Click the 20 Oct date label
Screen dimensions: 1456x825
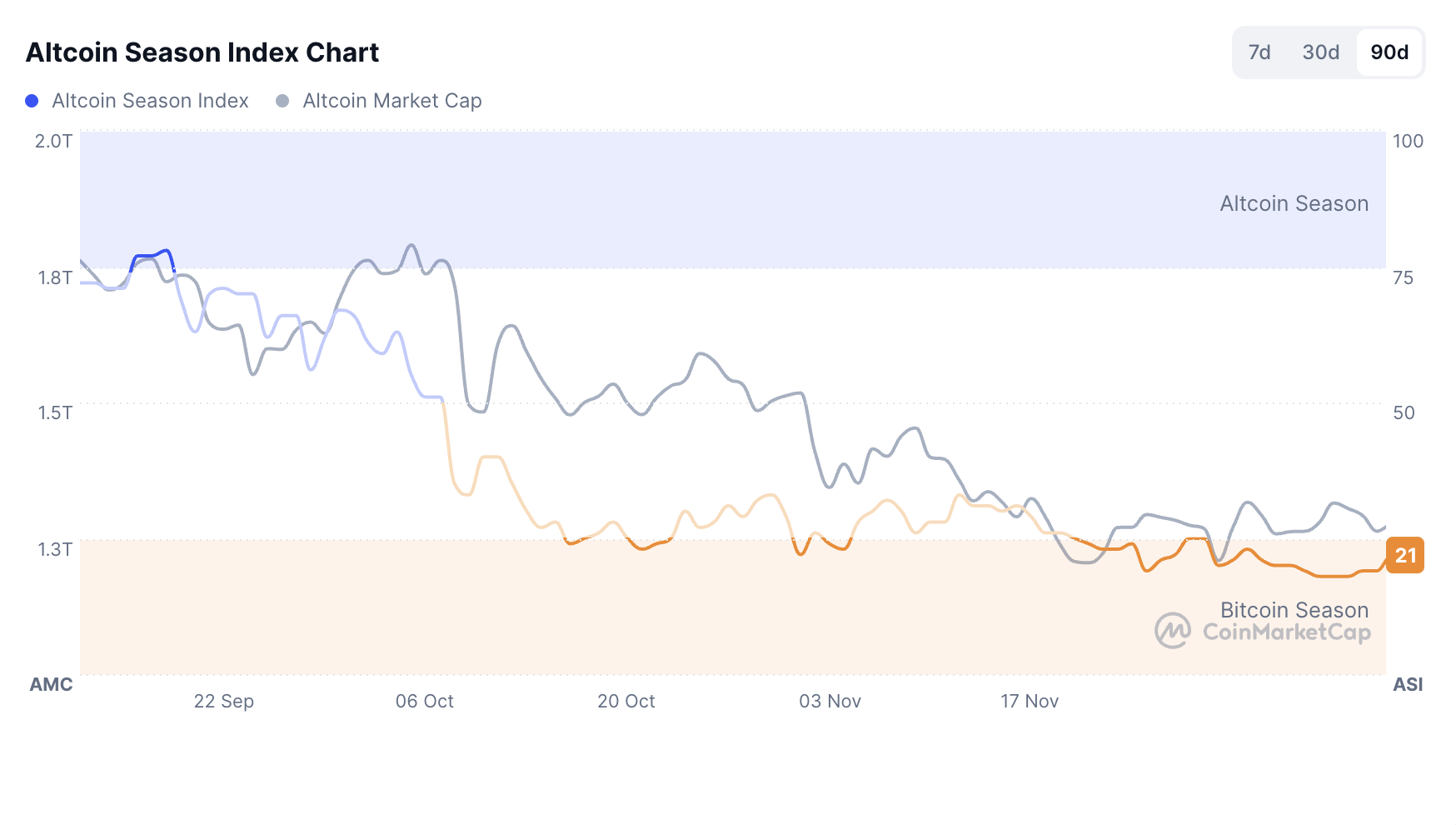click(626, 701)
